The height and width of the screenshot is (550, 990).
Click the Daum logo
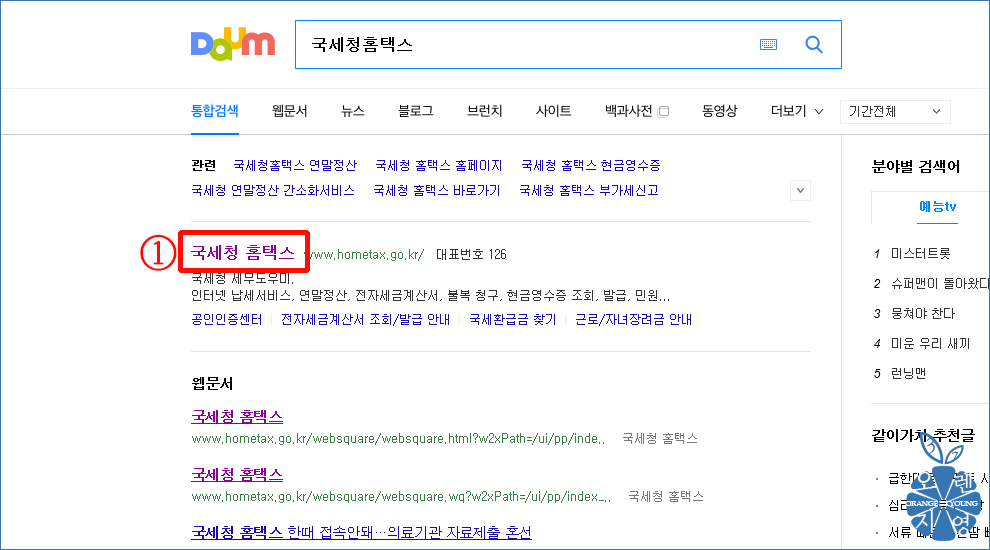233,44
